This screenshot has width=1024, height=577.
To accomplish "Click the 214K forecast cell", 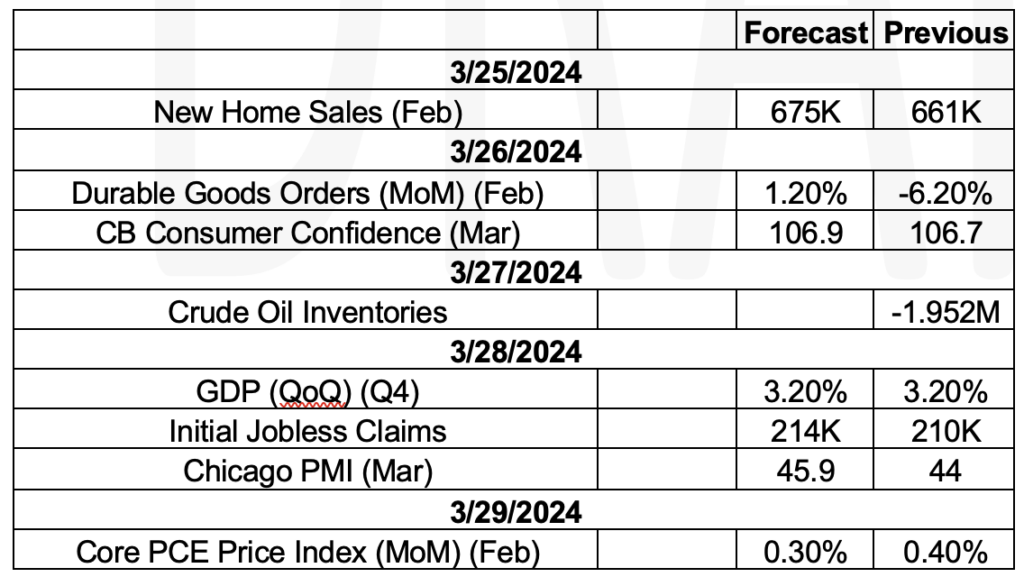I will (805, 430).
